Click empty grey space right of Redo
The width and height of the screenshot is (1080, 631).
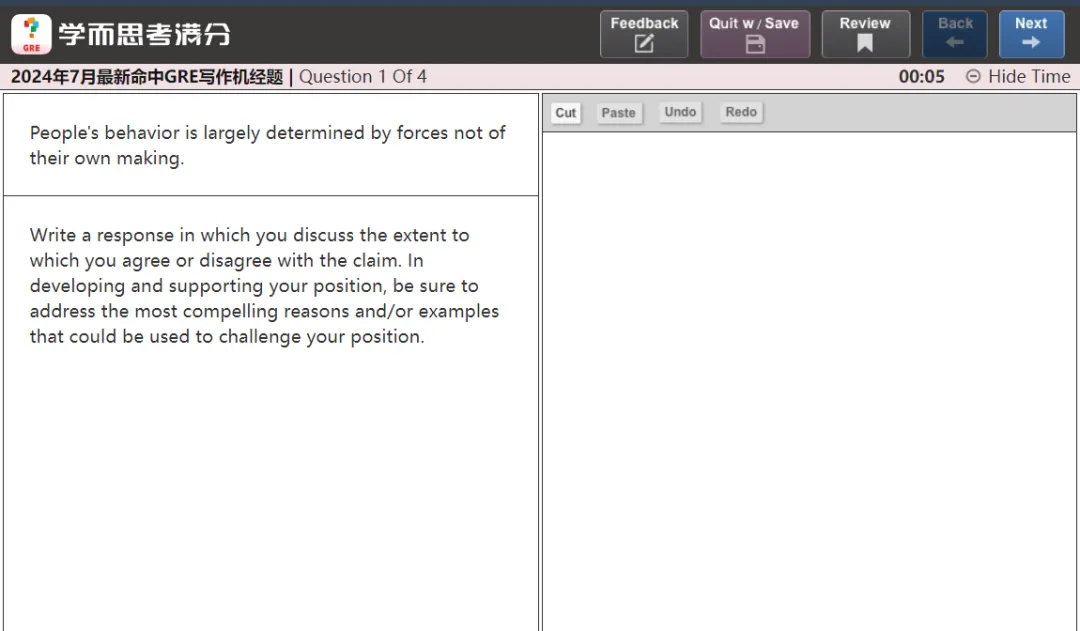(x=920, y=113)
